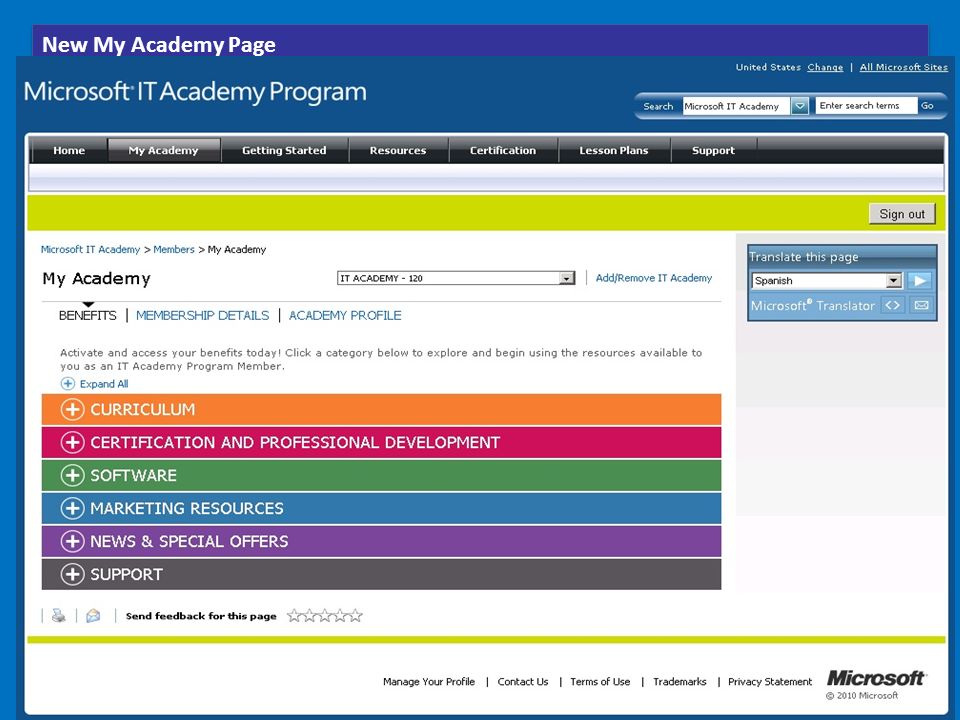The image size is (960, 720).
Task: Rate the page with the third star
Action: (324, 615)
